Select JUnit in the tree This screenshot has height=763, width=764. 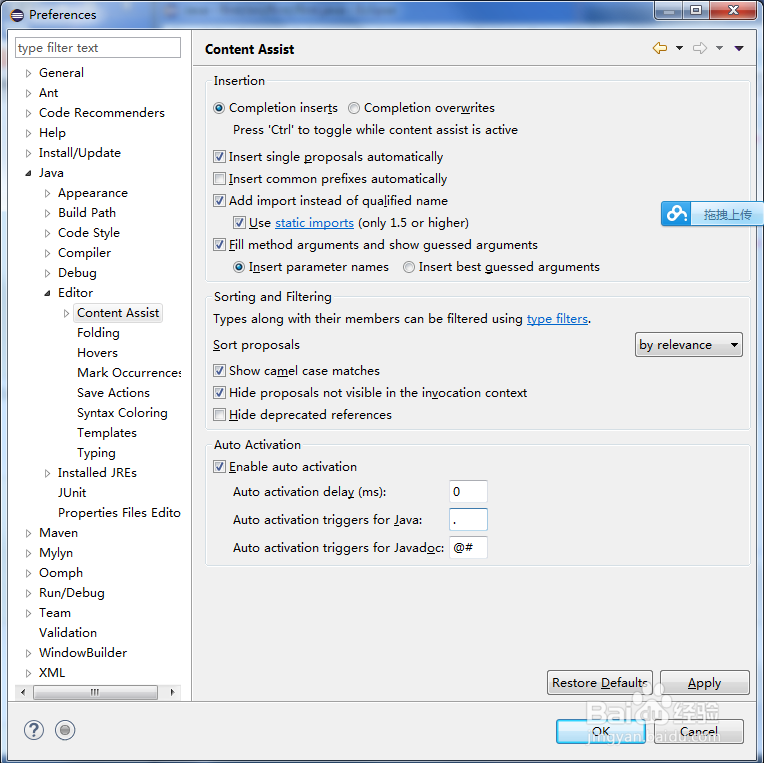click(72, 493)
